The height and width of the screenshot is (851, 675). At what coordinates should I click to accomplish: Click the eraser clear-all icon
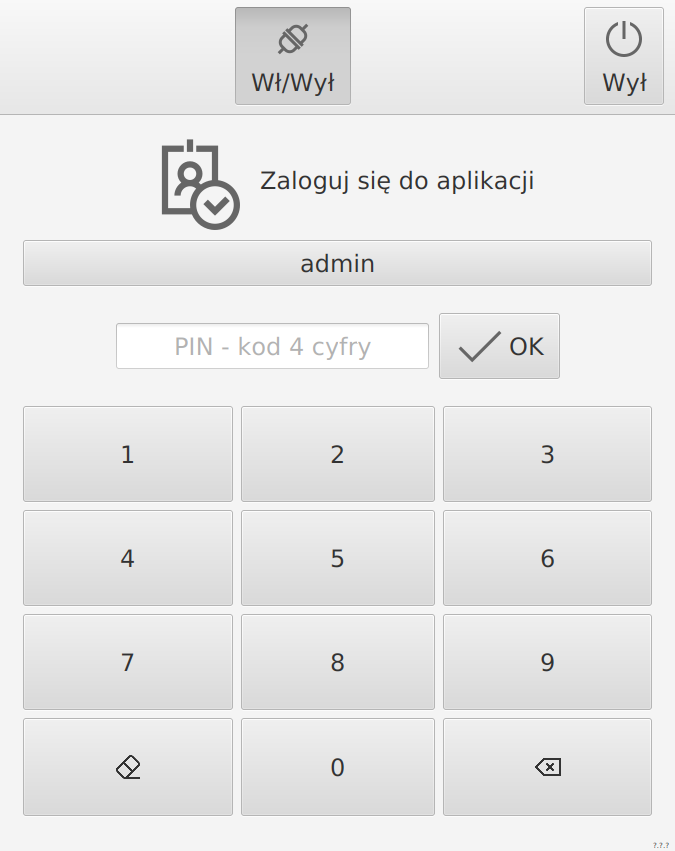click(x=128, y=767)
